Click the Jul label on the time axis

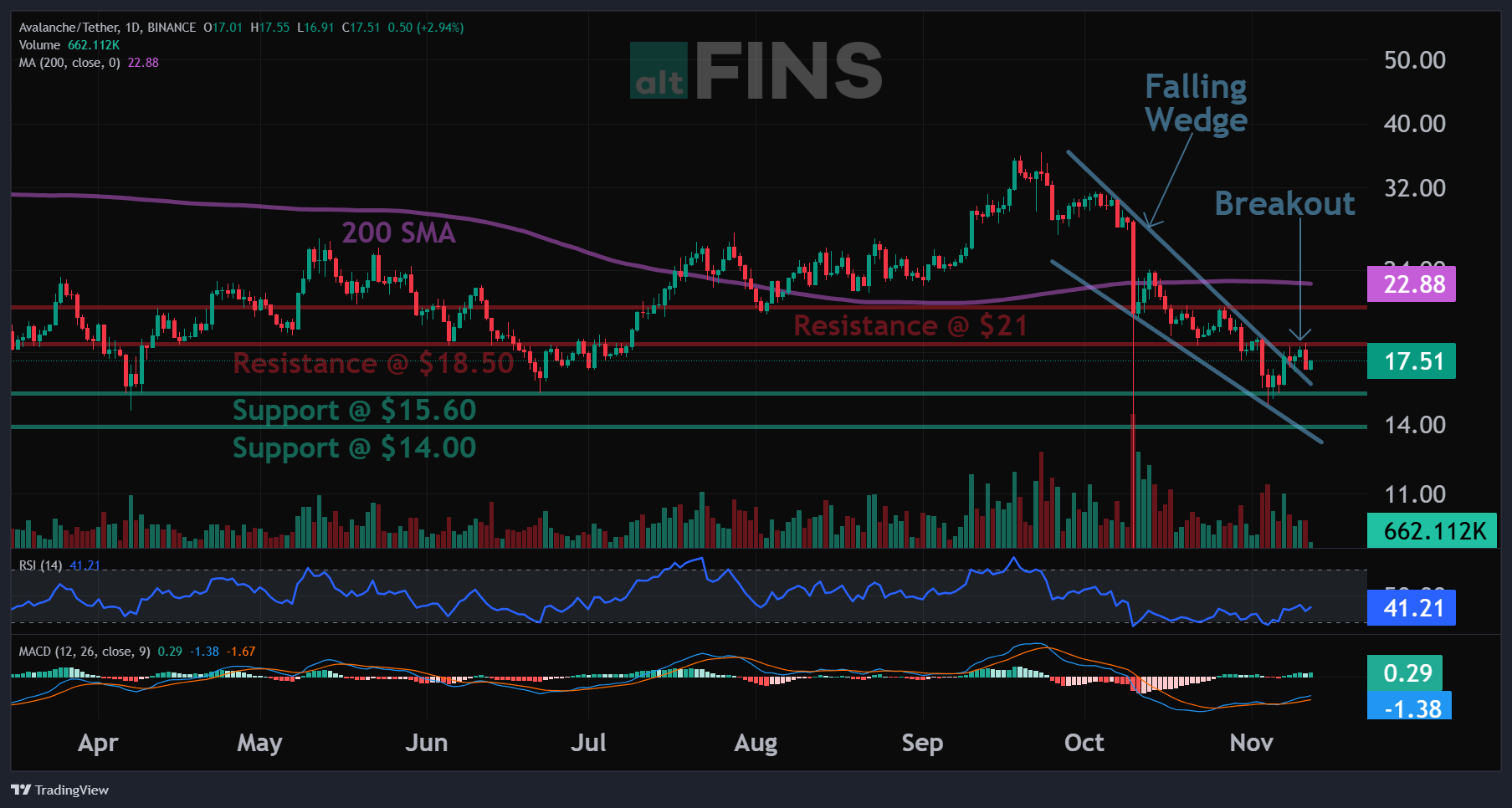pyautogui.click(x=587, y=743)
